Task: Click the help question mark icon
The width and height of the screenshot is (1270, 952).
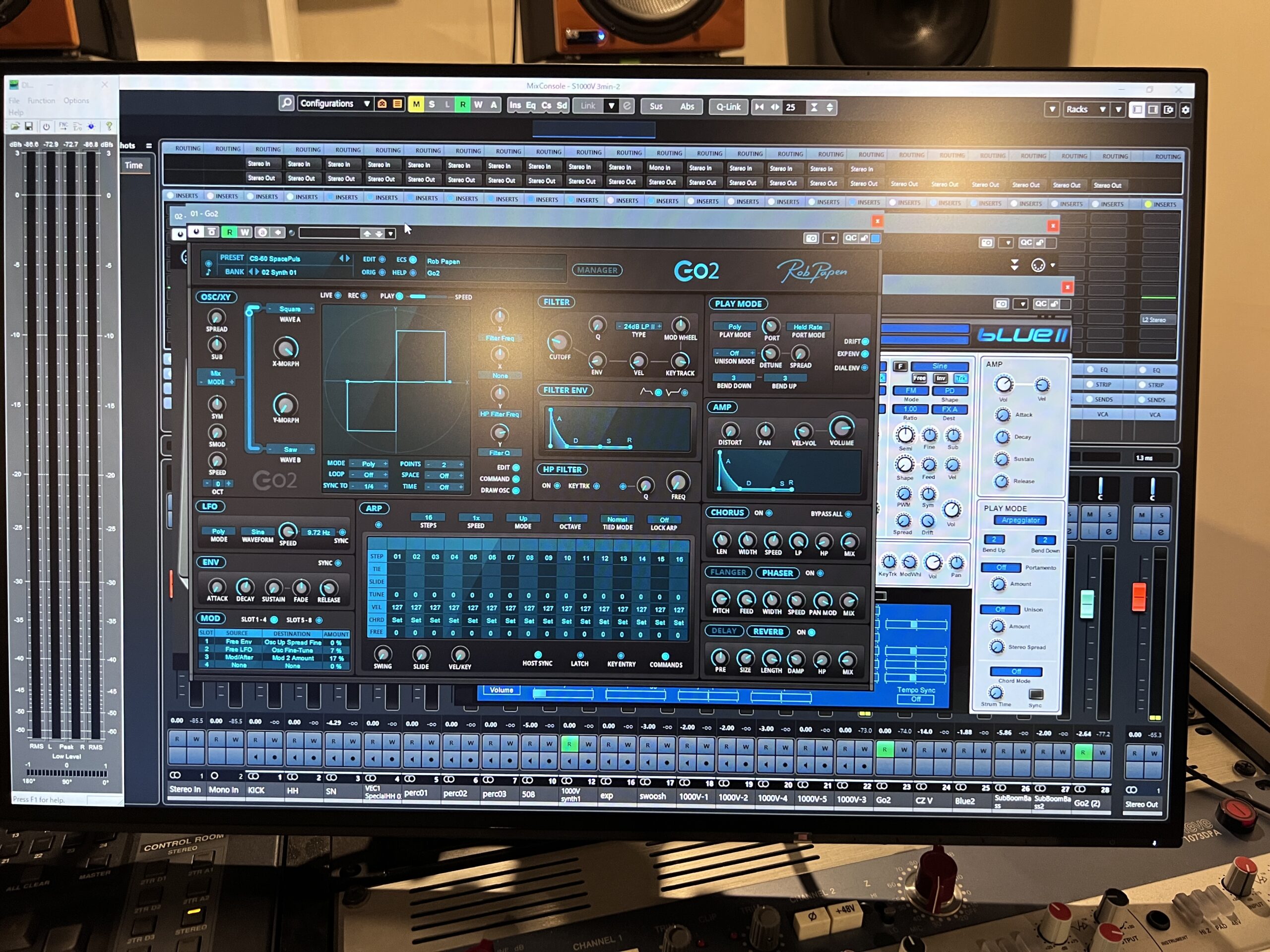Action: tap(109, 126)
